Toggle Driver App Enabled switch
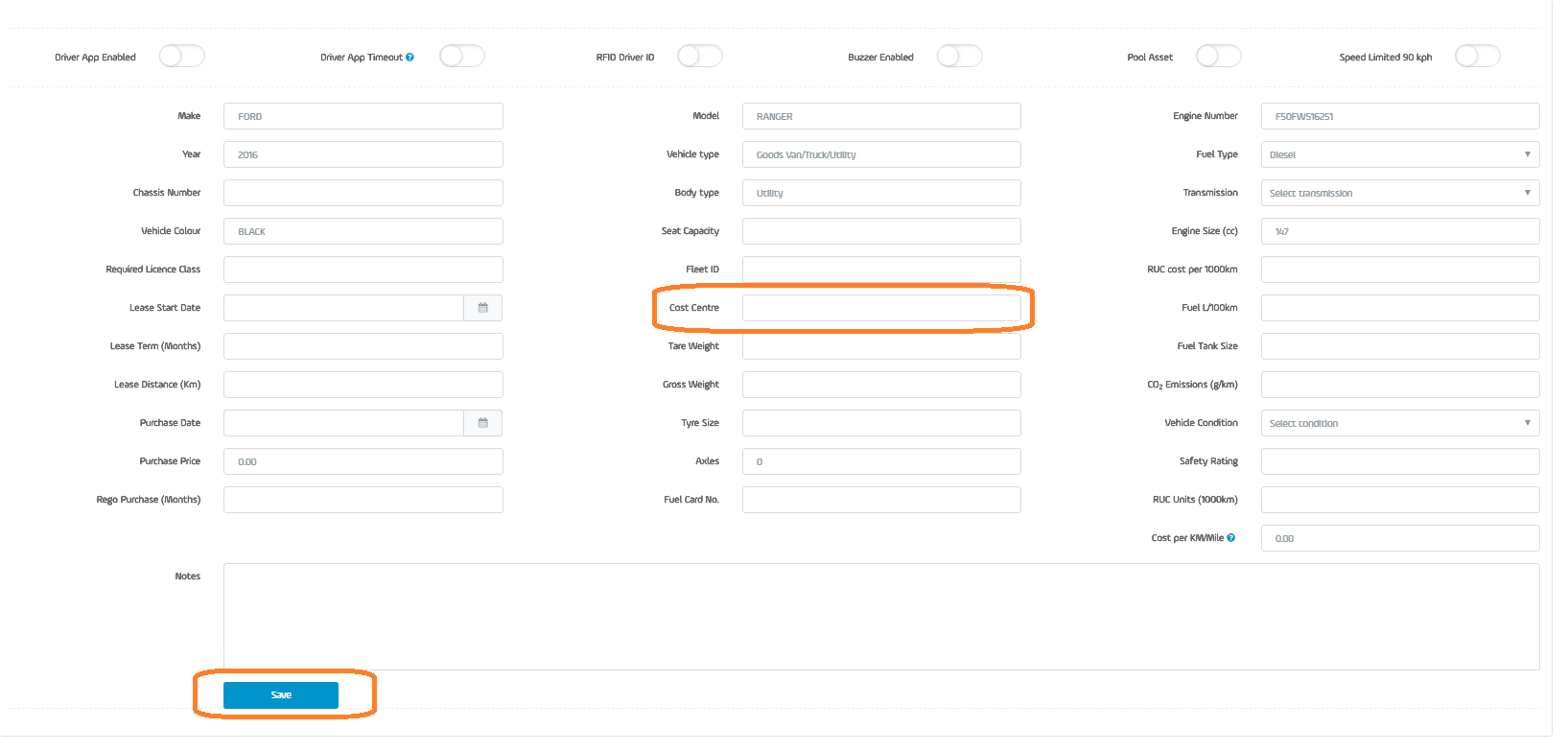This screenshot has width=1568, height=752. click(x=182, y=56)
